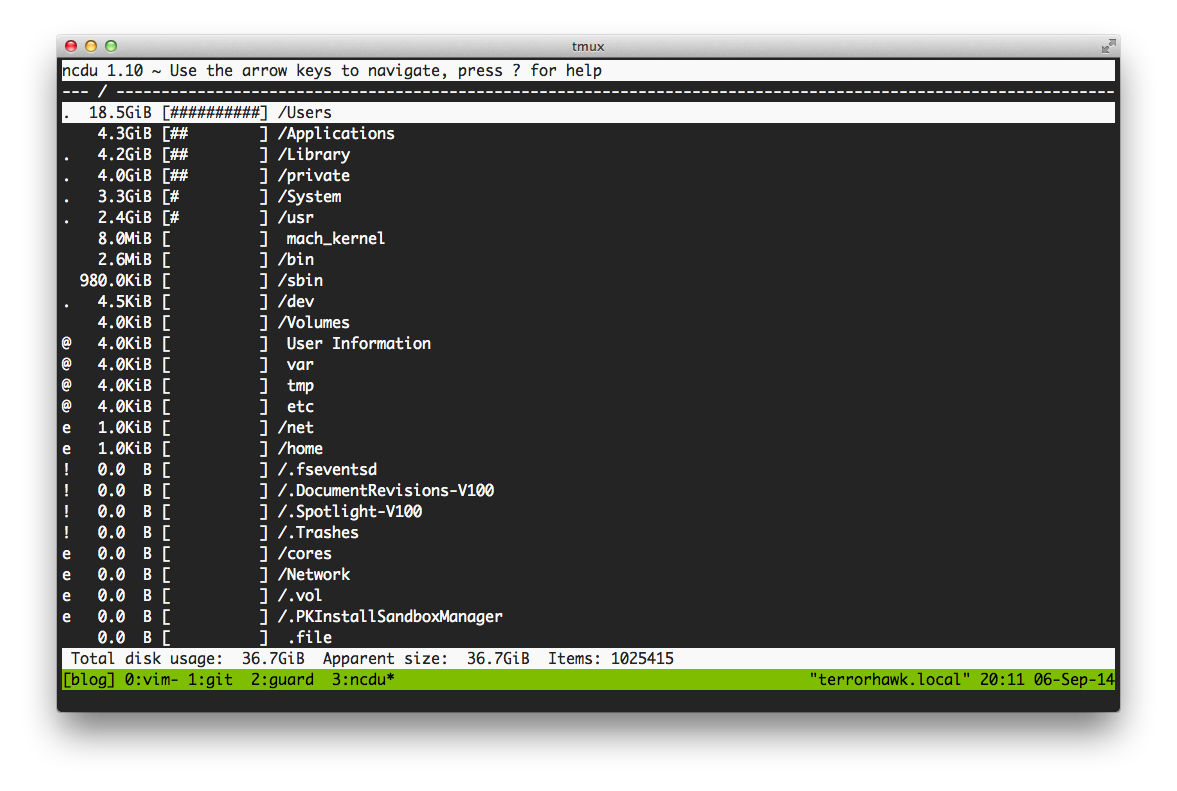Click the usage bar graph for /Users

[215, 113]
